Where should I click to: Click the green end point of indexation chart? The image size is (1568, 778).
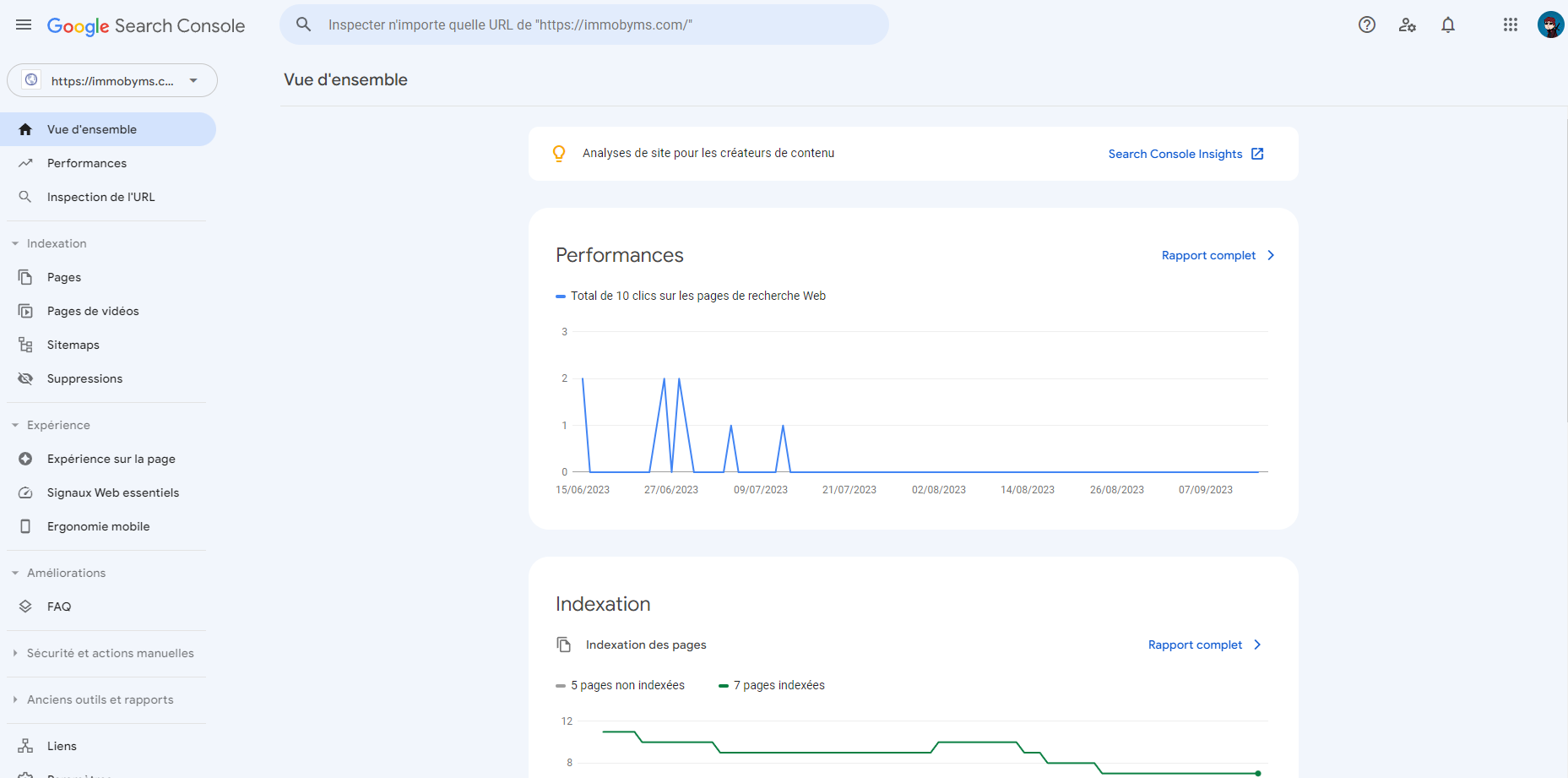pyautogui.click(x=1257, y=773)
